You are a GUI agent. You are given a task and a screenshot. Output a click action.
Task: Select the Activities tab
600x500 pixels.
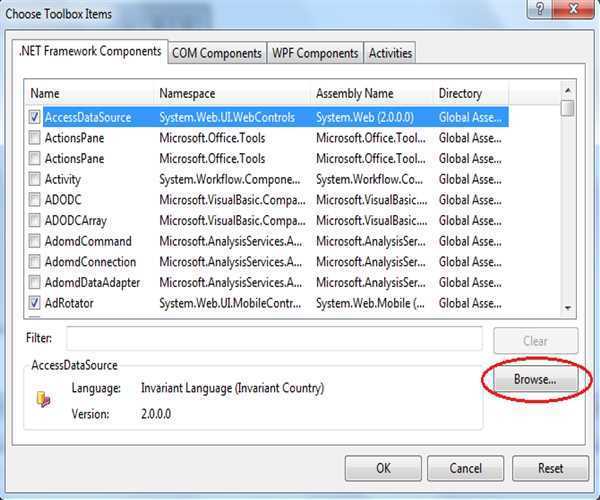(x=390, y=53)
